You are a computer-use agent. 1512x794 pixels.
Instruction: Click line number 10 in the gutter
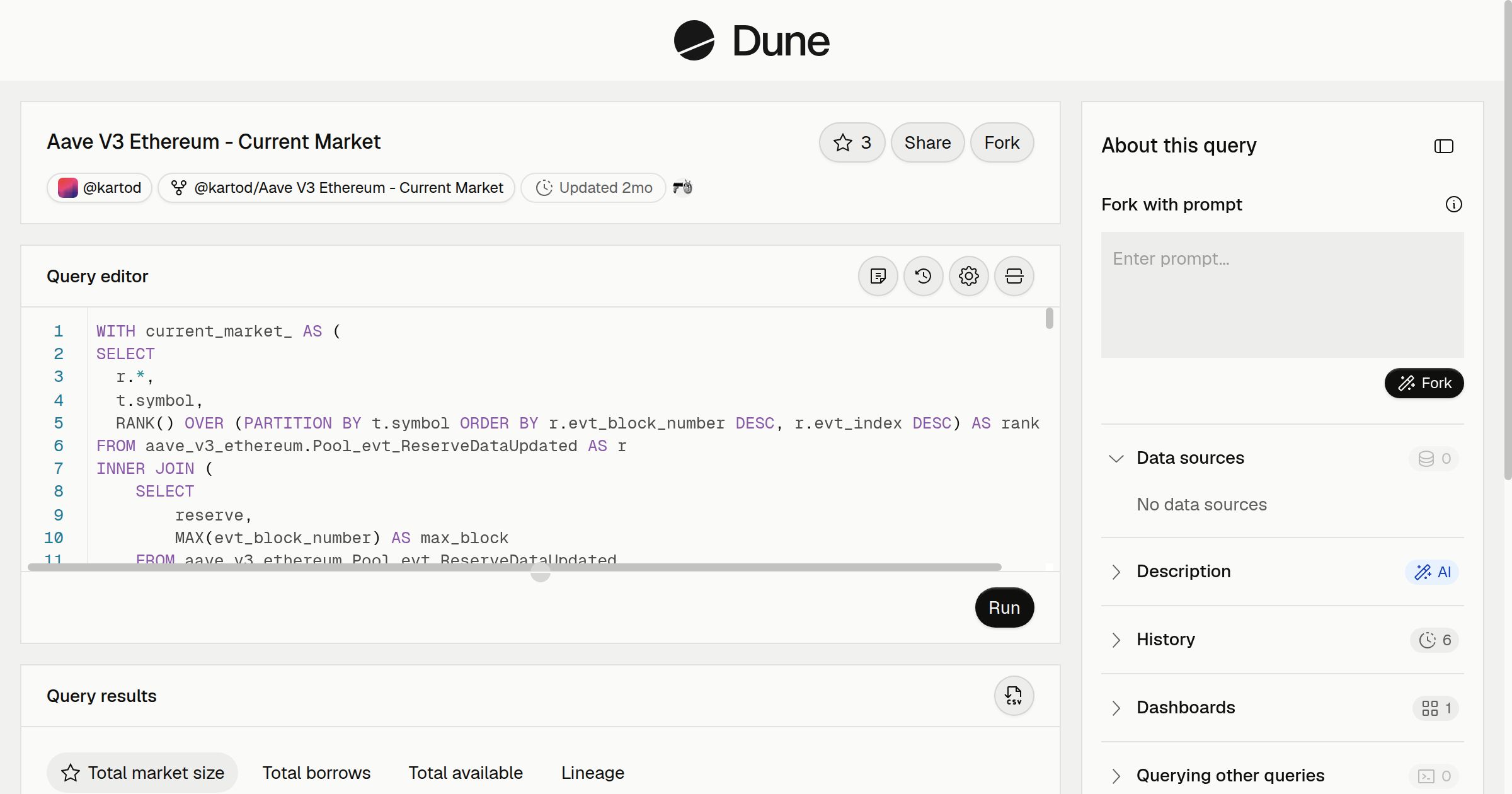click(54, 538)
